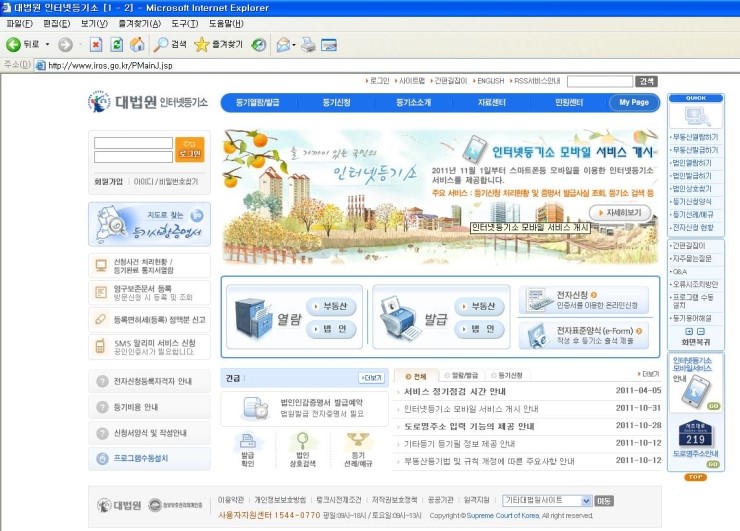The image size is (740, 531).
Task: Open 지도로 찾는 등기사항증명서 map banner
Action: (149, 225)
